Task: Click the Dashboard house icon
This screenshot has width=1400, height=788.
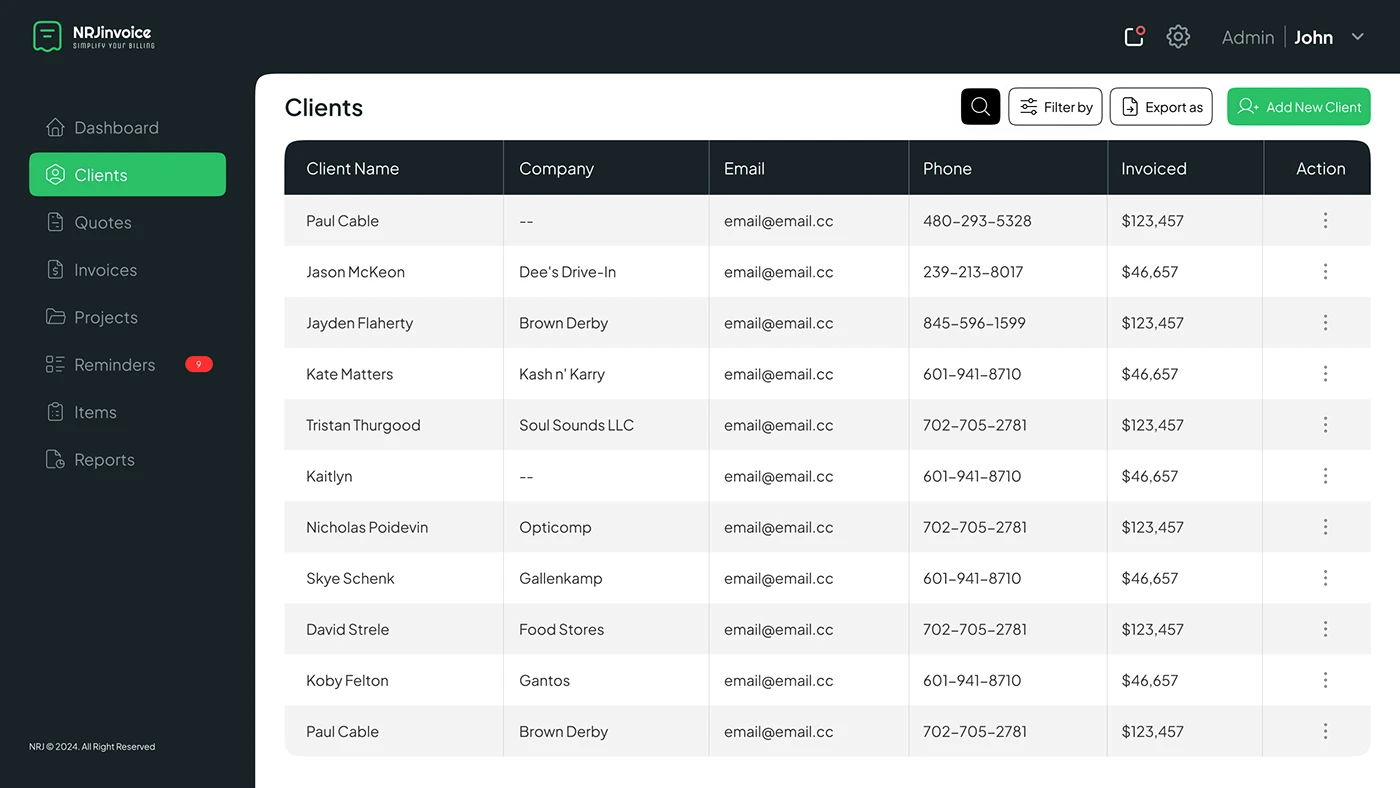Action: click(x=56, y=128)
